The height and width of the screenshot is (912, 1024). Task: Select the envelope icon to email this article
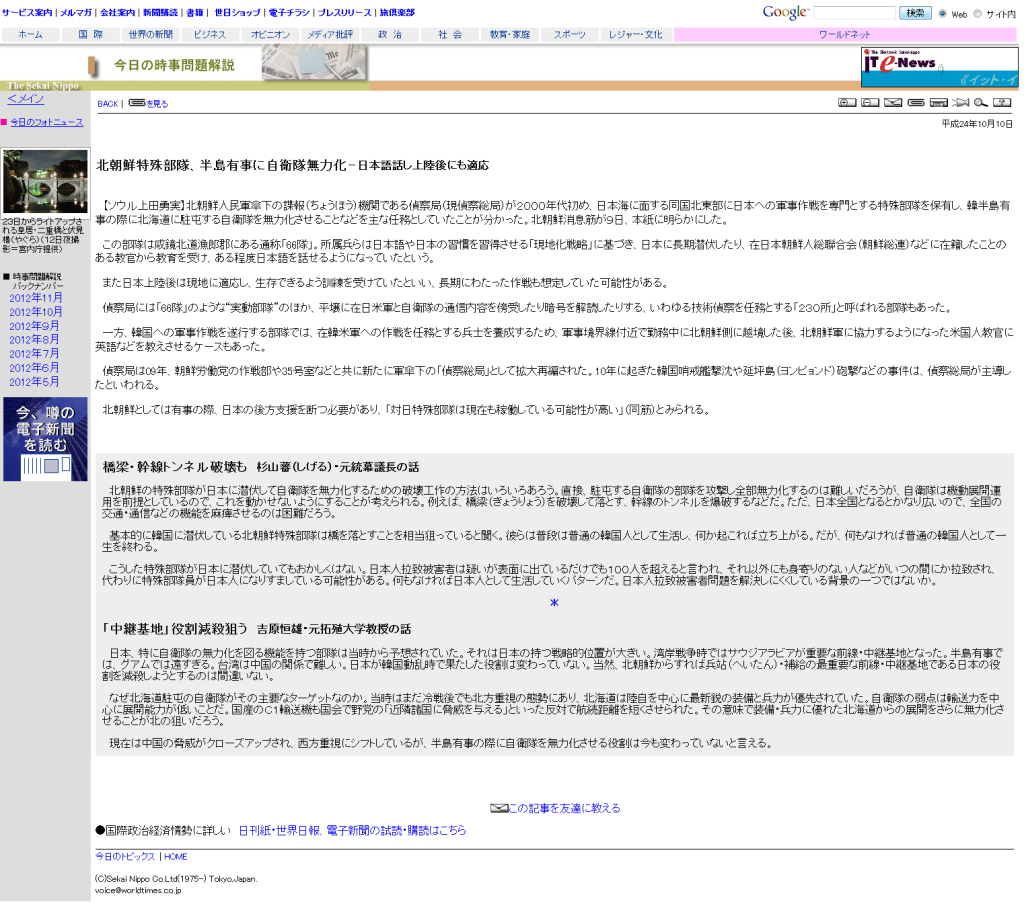pyautogui.click(x=893, y=102)
